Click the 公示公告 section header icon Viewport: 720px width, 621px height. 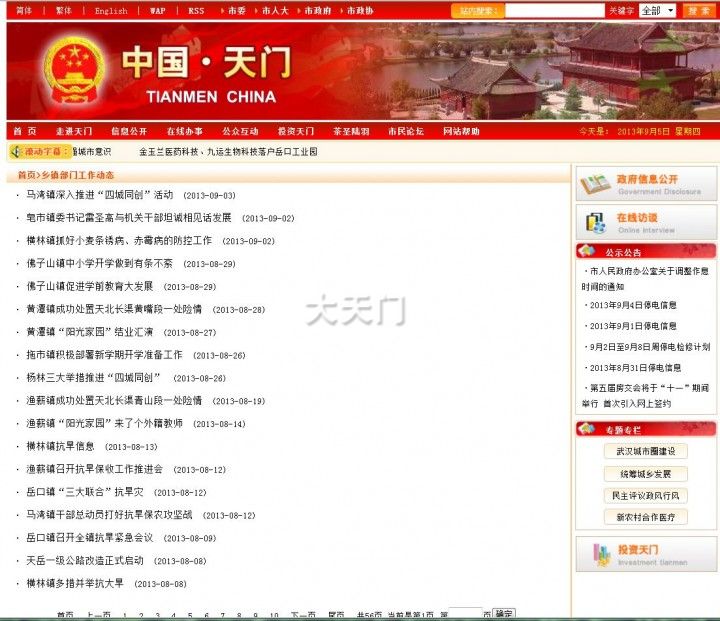[x=587, y=252]
